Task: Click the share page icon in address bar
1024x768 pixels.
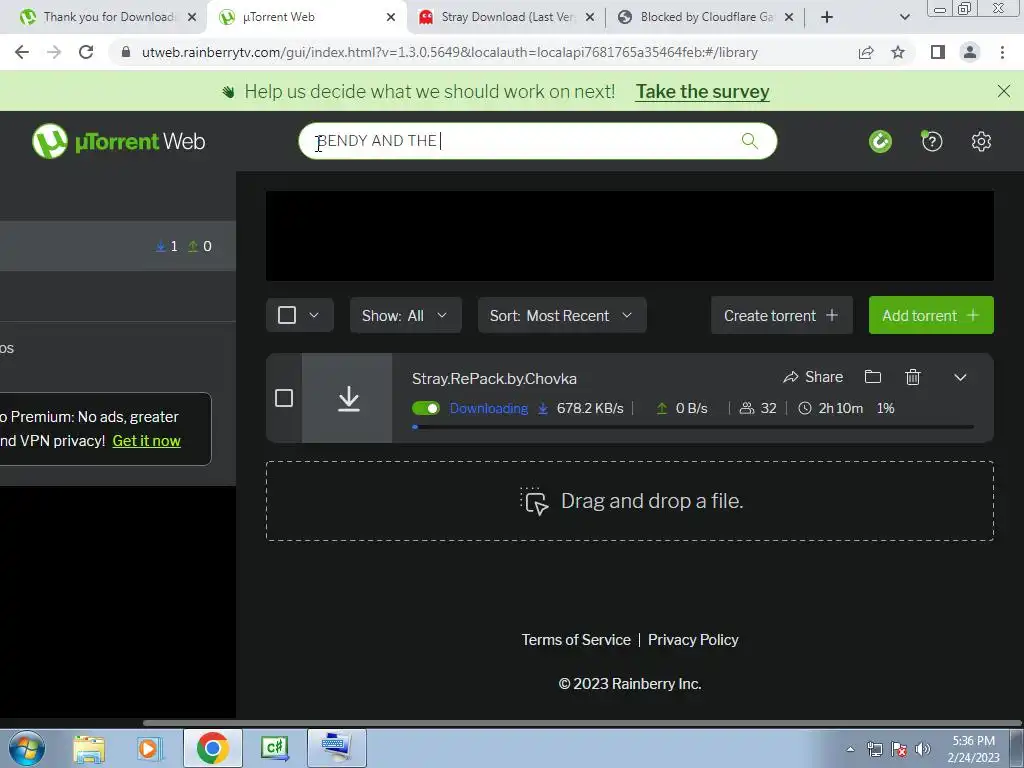Action: [x=866, y=52]
